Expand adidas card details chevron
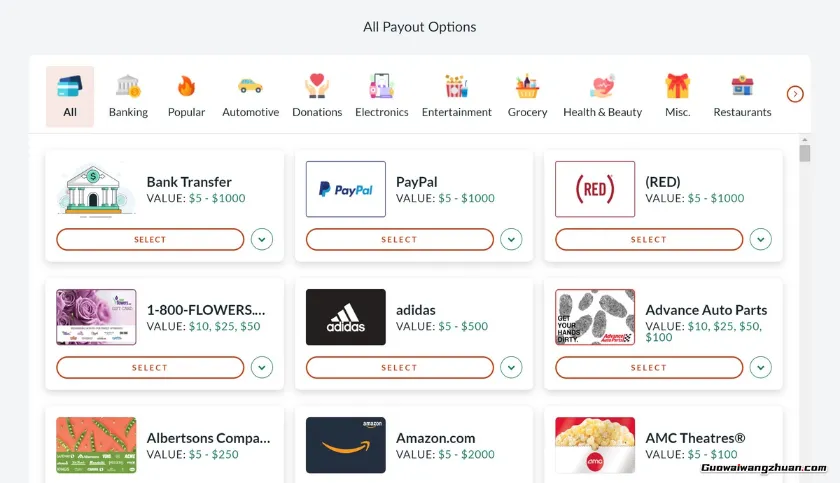This screenshot has height=483, width=840. coord(512,368)
